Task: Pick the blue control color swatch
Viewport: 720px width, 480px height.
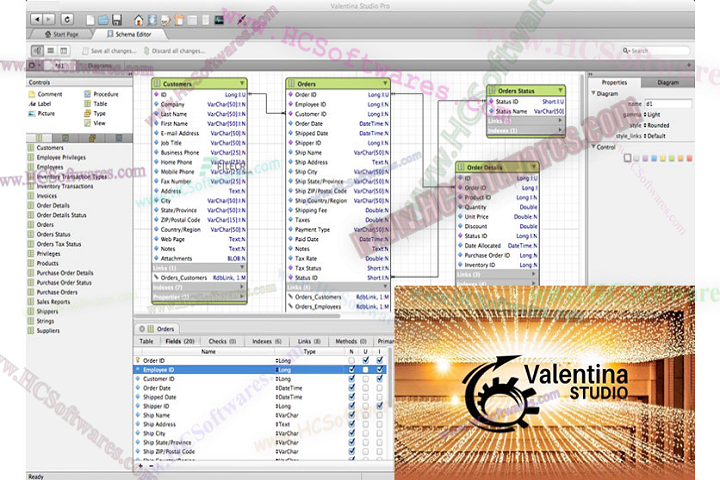Action: [x=654, y=158]
